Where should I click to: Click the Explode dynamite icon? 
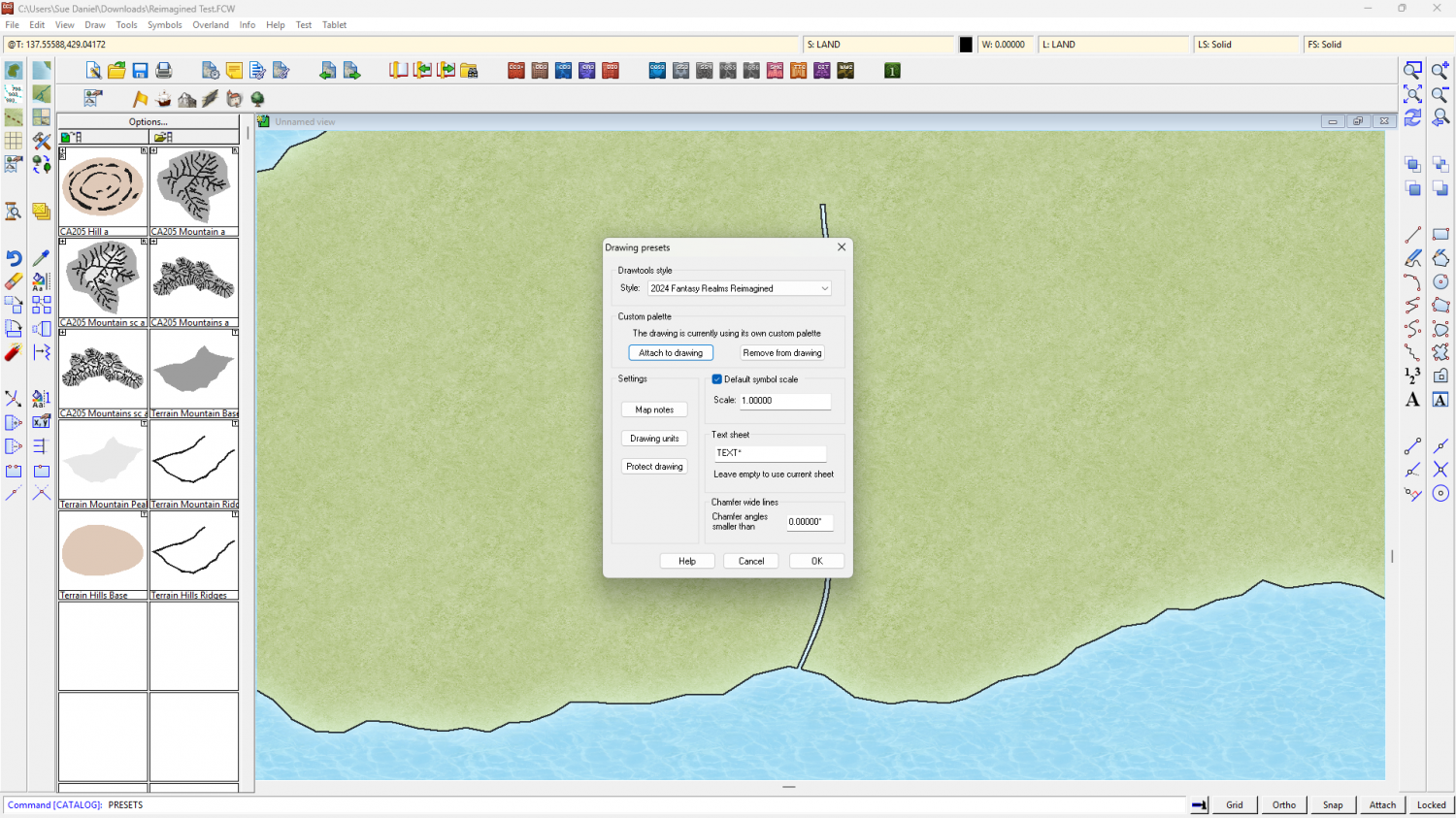tap(14, 352)
